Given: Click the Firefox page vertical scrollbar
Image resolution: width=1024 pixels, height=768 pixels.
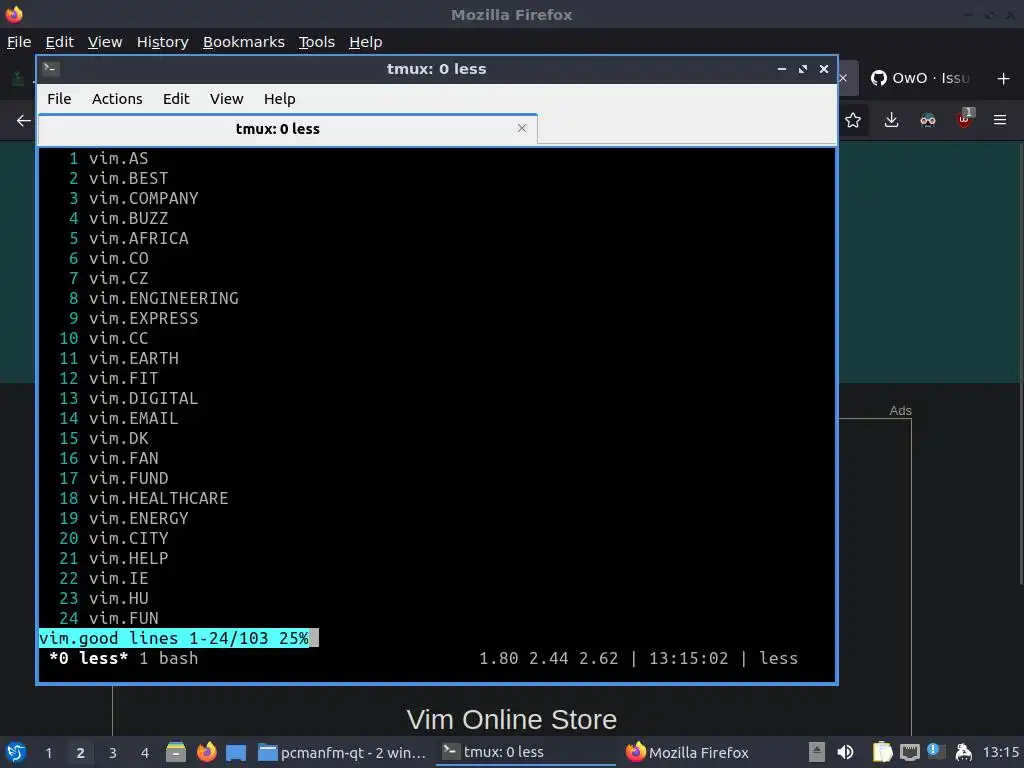Looking at the screenshot, I should (x=1021, y=366).
